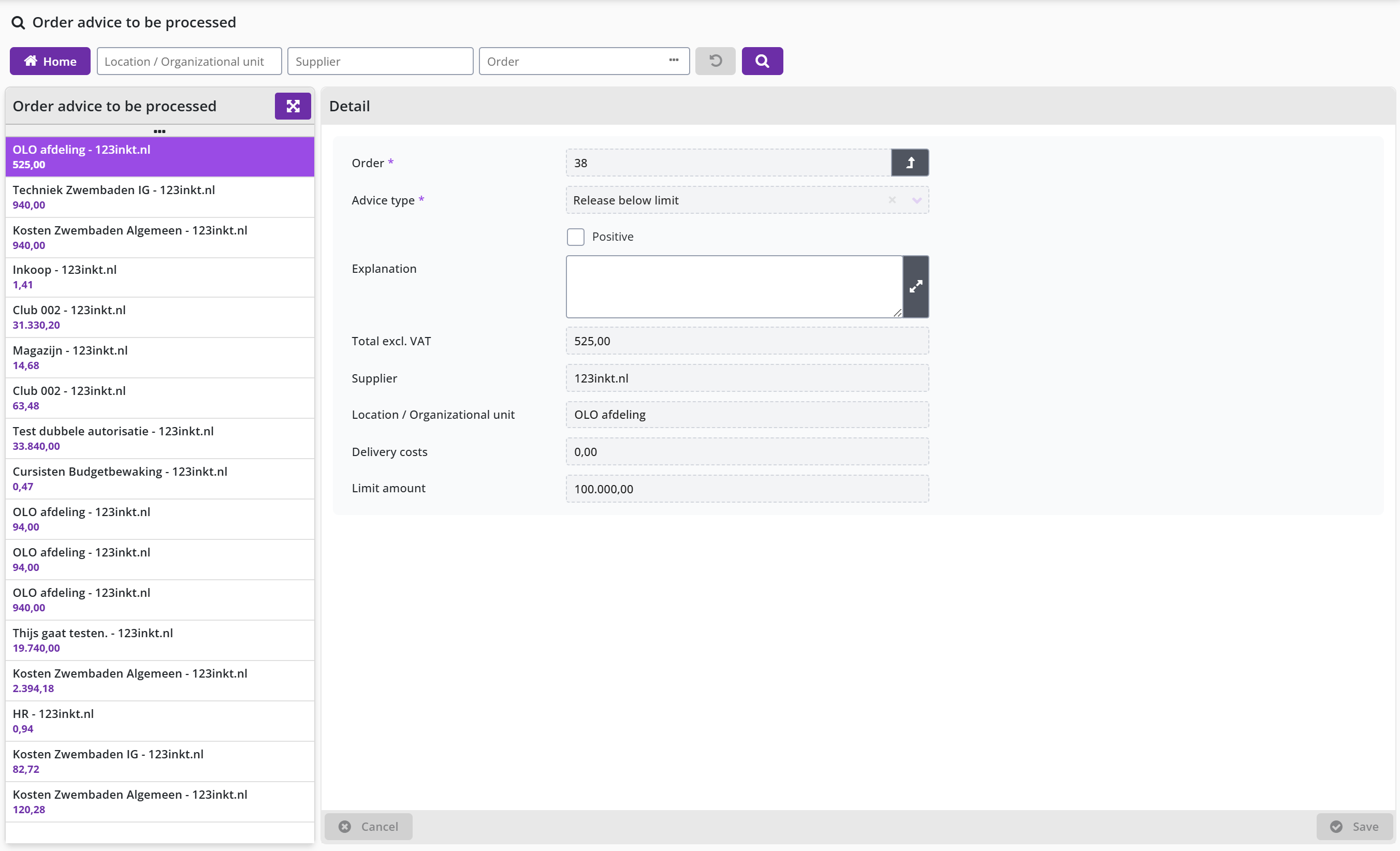The image size is (1400, 851).
Task: Open the Advice type dropdown
Action: pos(916,200)
